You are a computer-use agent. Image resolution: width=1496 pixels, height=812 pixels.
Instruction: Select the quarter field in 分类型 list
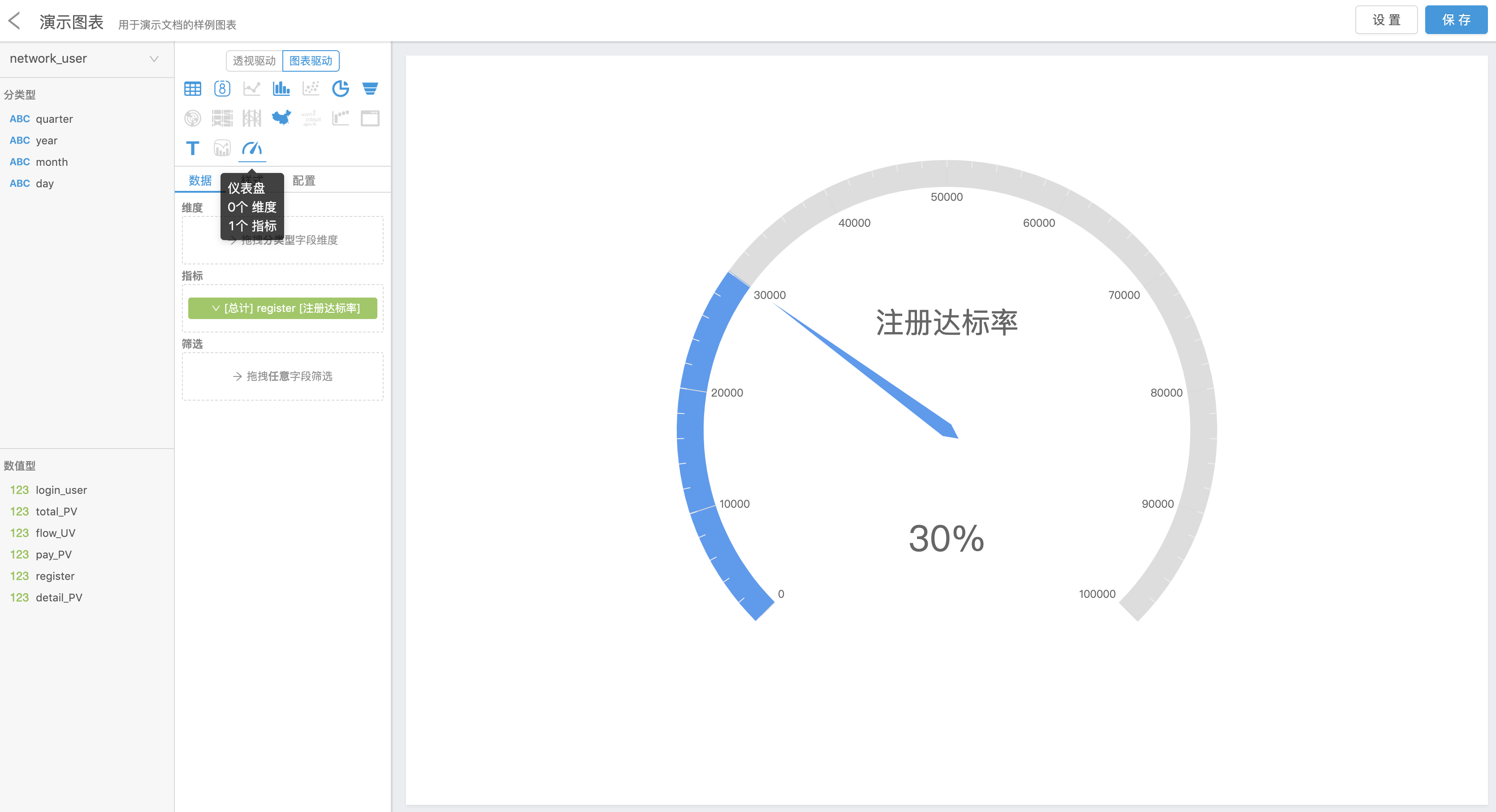click(x=53, y=119)
